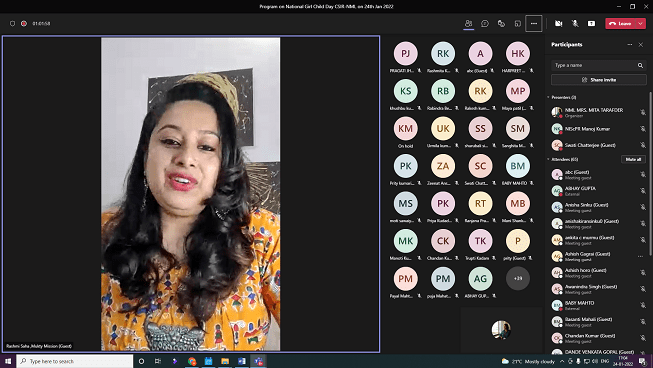Show the +23 overflow participants
Image resolution: width=653 pixels, height=368 pixels.
coord(518,278)
